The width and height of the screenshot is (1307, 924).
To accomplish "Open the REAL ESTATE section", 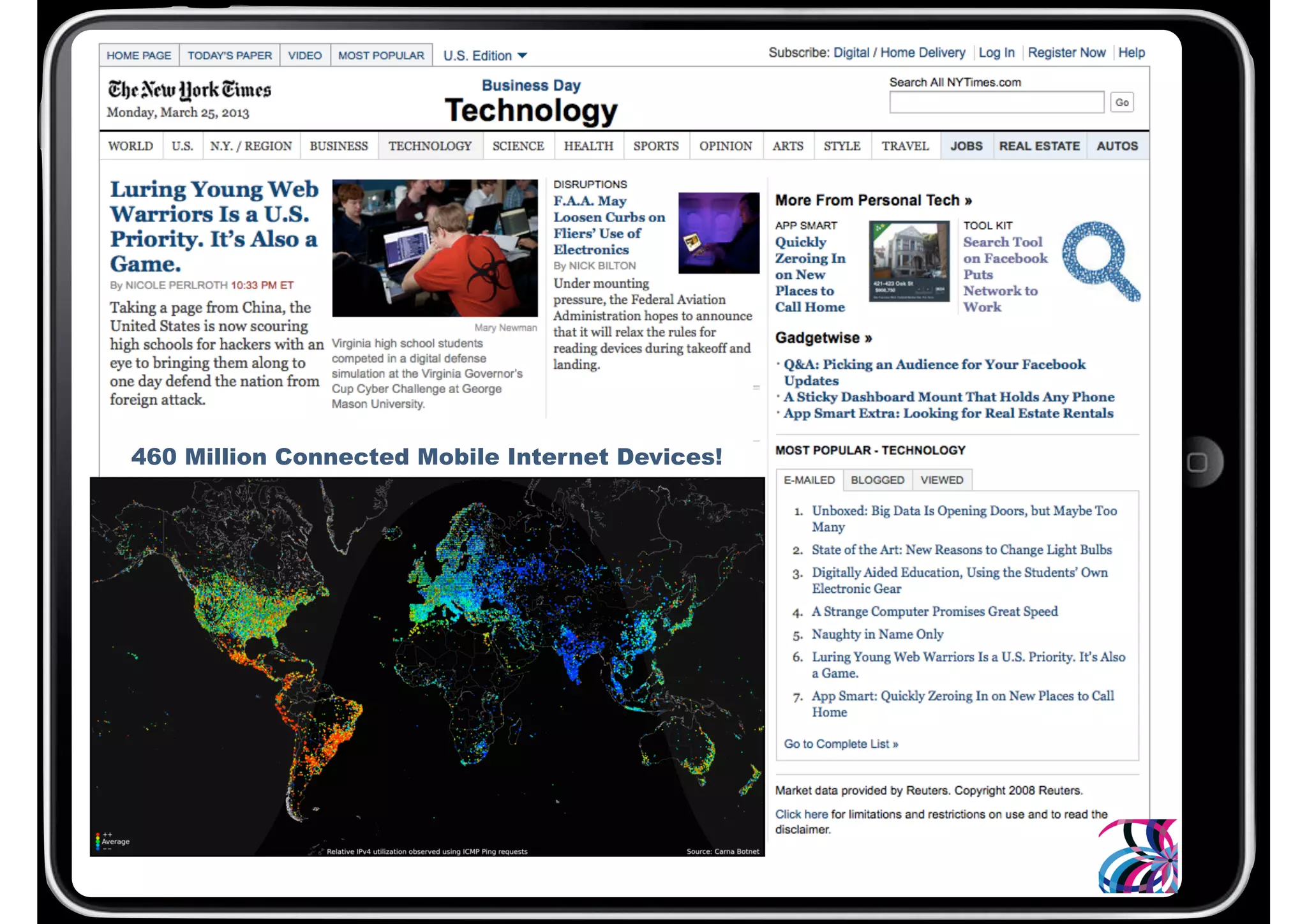I will 1040,146.
